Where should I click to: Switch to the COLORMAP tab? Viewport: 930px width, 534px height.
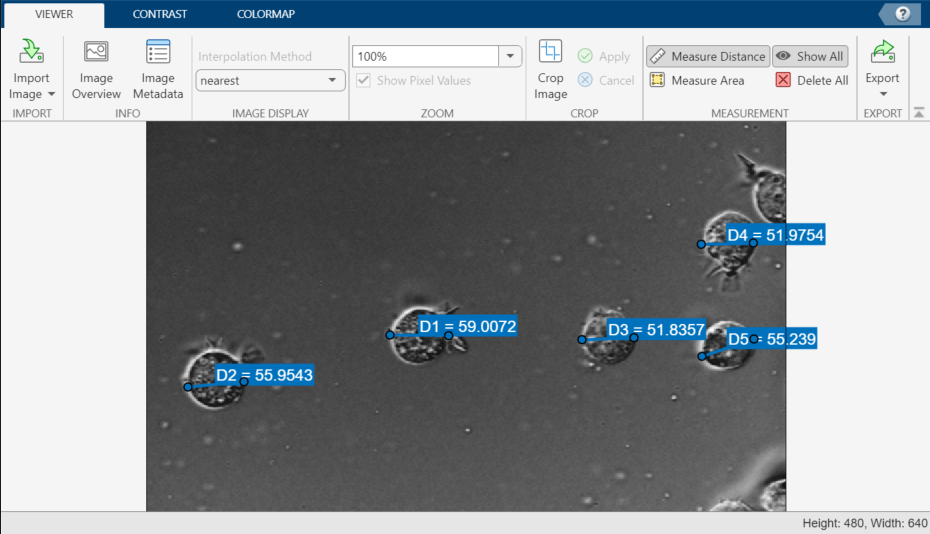tap(265, 14)
